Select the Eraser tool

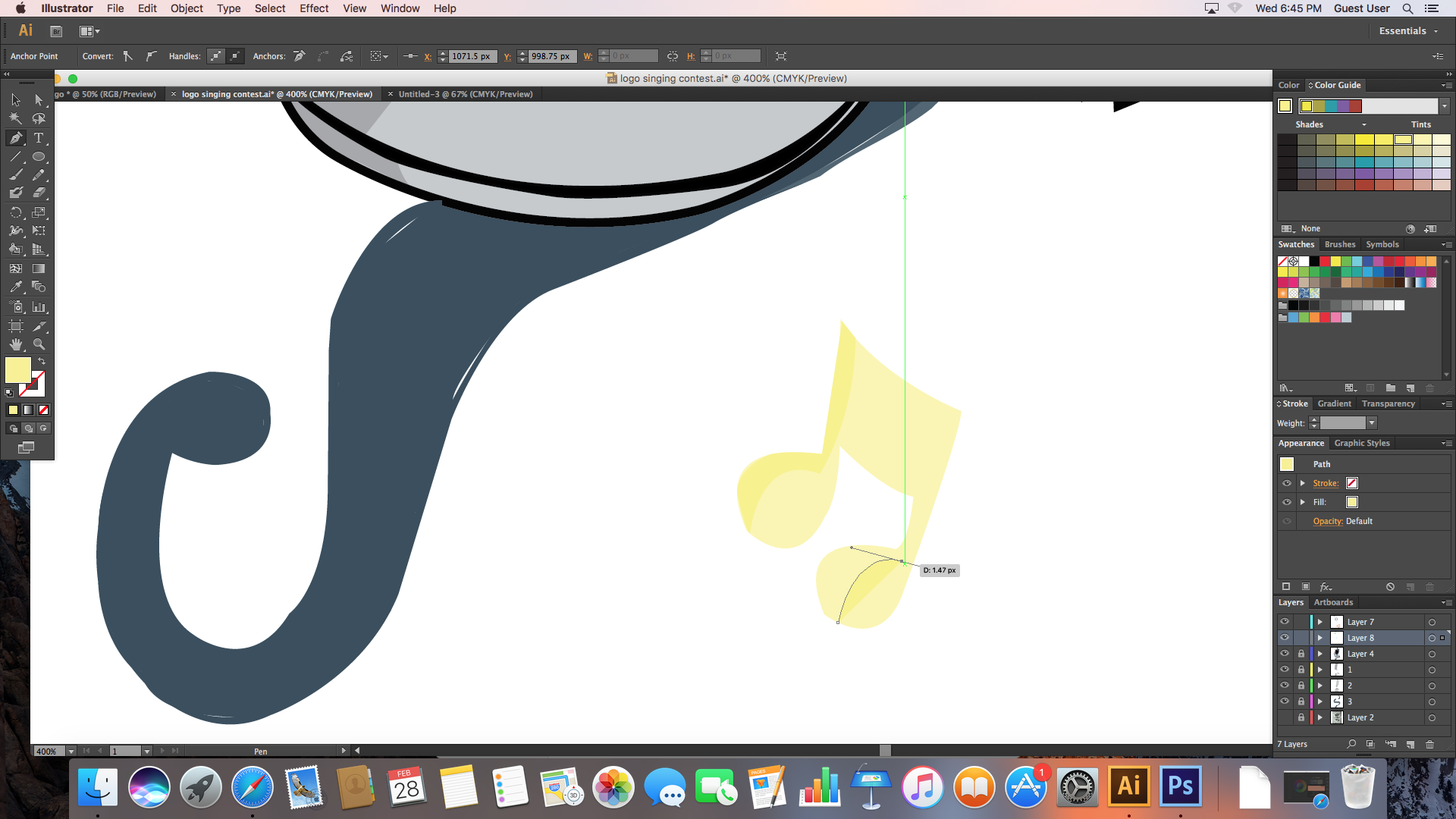[x=39, y=193]
